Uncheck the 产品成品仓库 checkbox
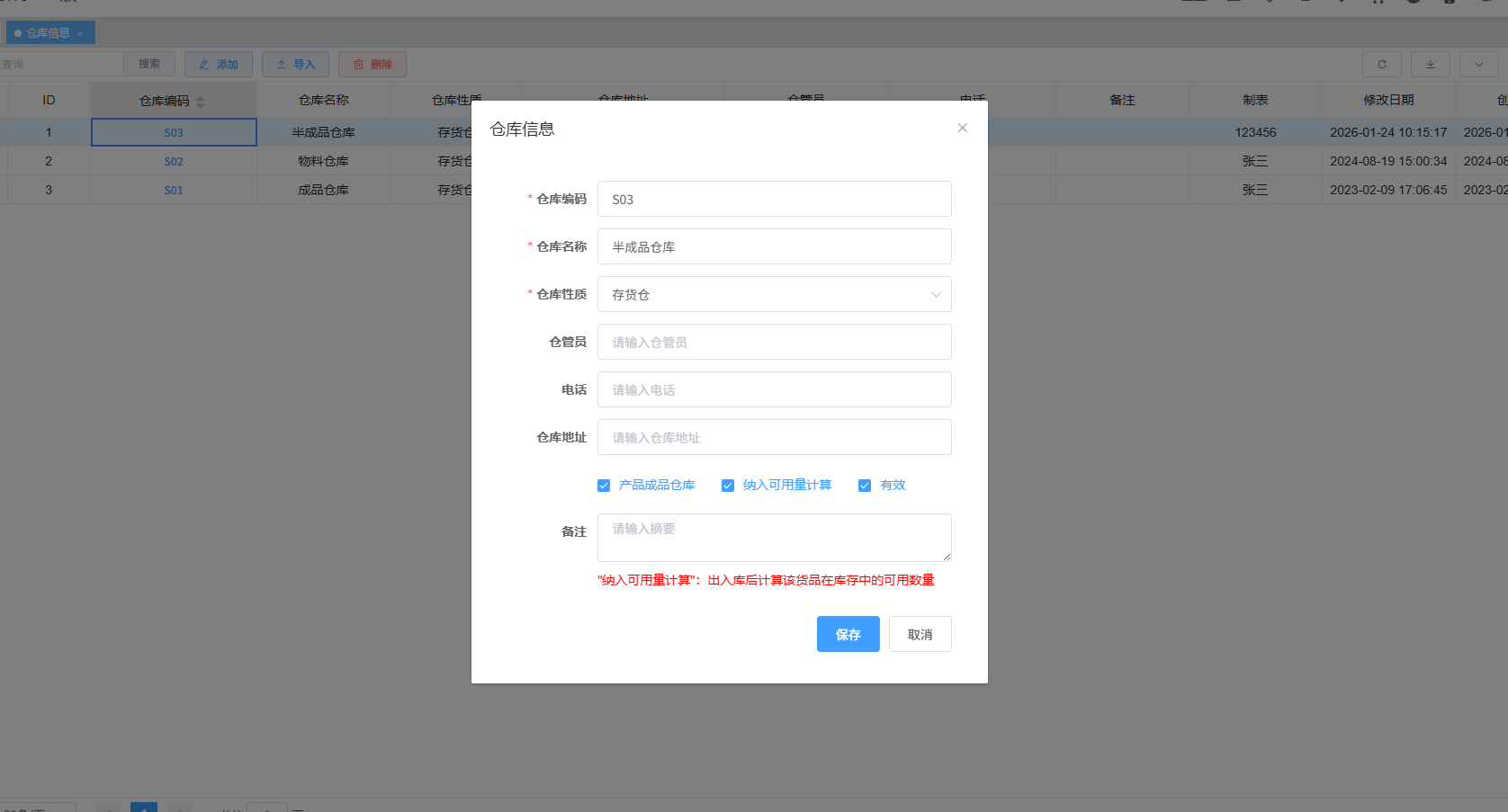Screen dimensions: 1508x812 [604, 486]
